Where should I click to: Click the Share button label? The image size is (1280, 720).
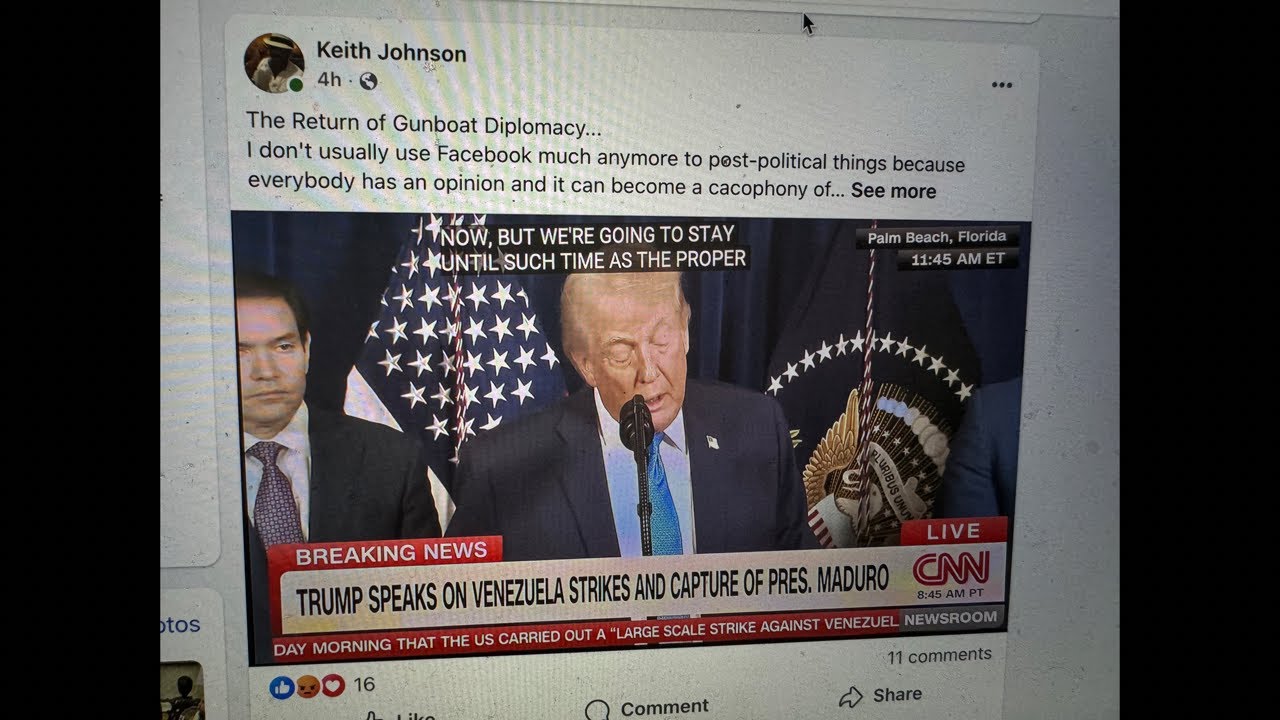(897, 694)
